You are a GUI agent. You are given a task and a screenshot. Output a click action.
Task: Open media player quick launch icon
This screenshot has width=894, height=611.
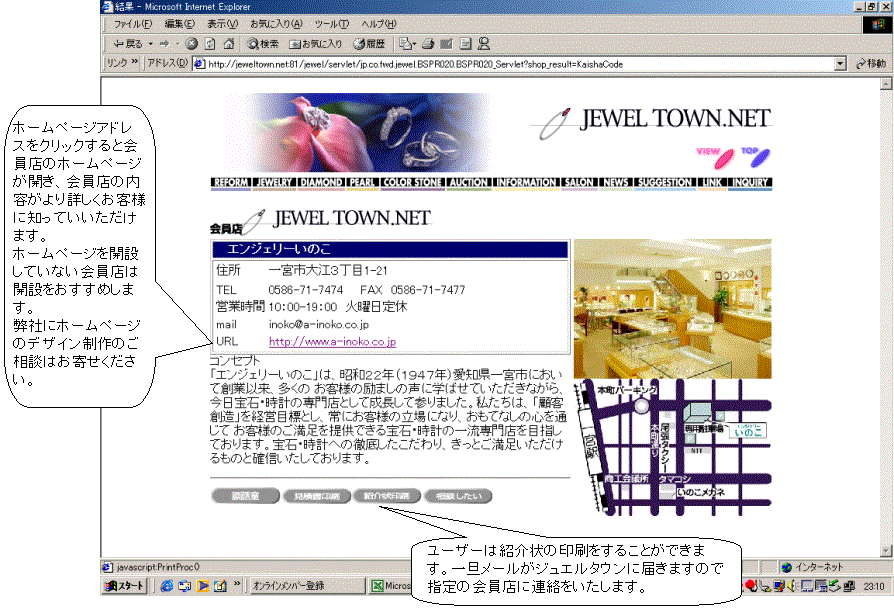[x=202, y=585]
